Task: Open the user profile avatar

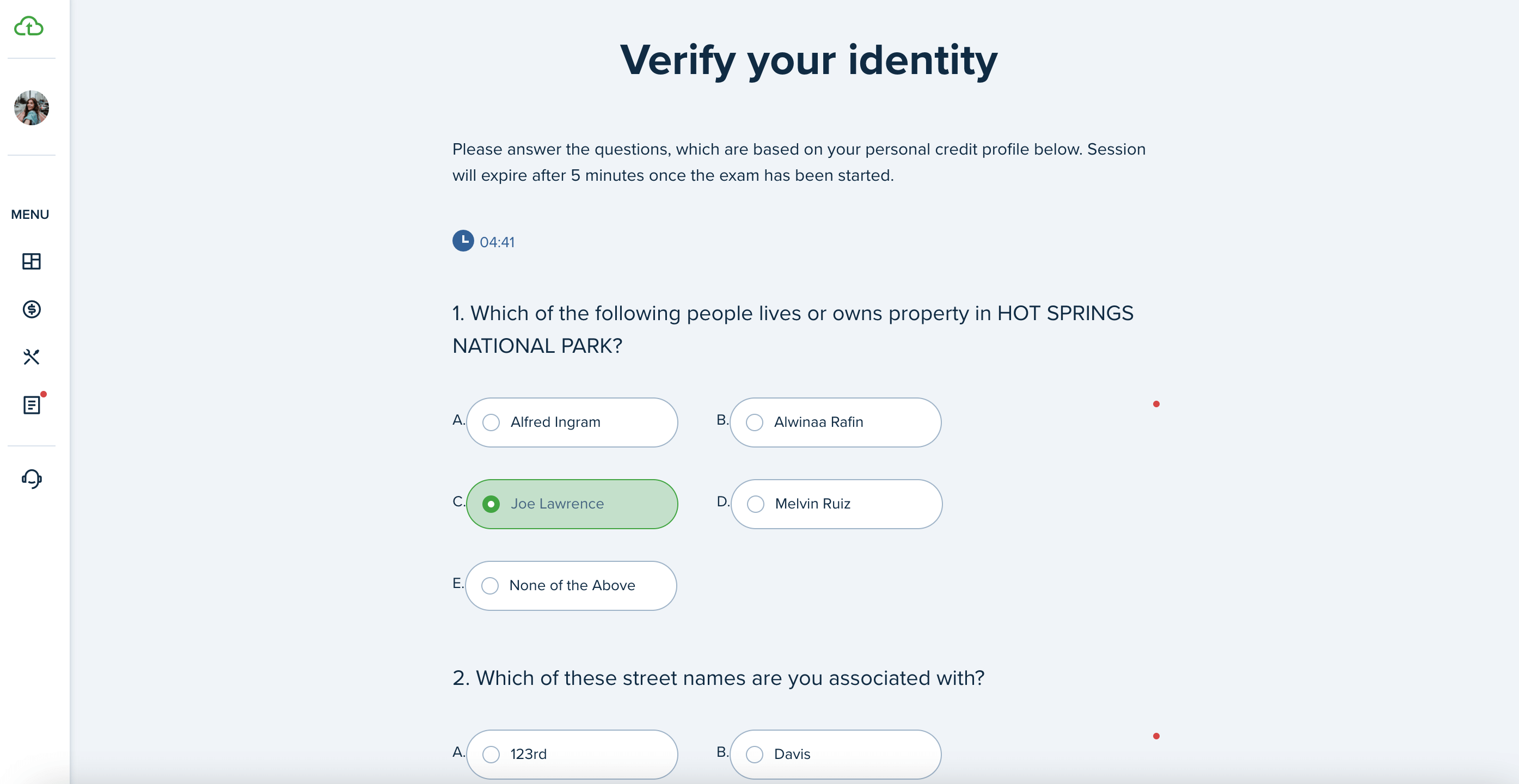Action: click(31, 108)
